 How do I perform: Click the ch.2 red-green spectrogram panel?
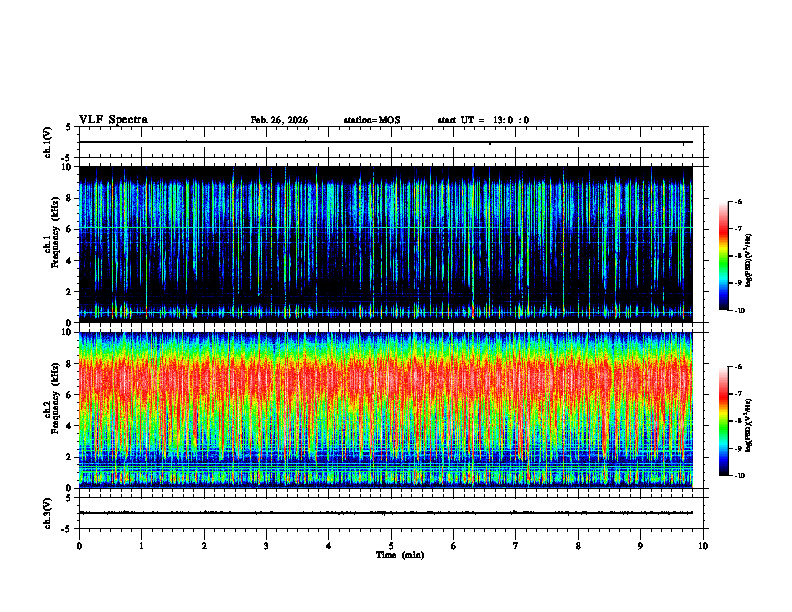[x=385, y=410]
